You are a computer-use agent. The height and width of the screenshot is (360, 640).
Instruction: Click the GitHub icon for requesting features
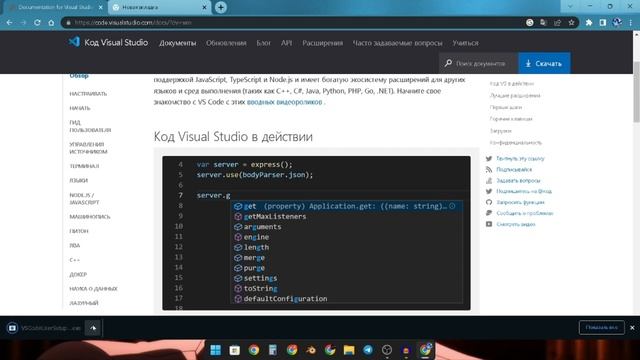click(489, 202)
